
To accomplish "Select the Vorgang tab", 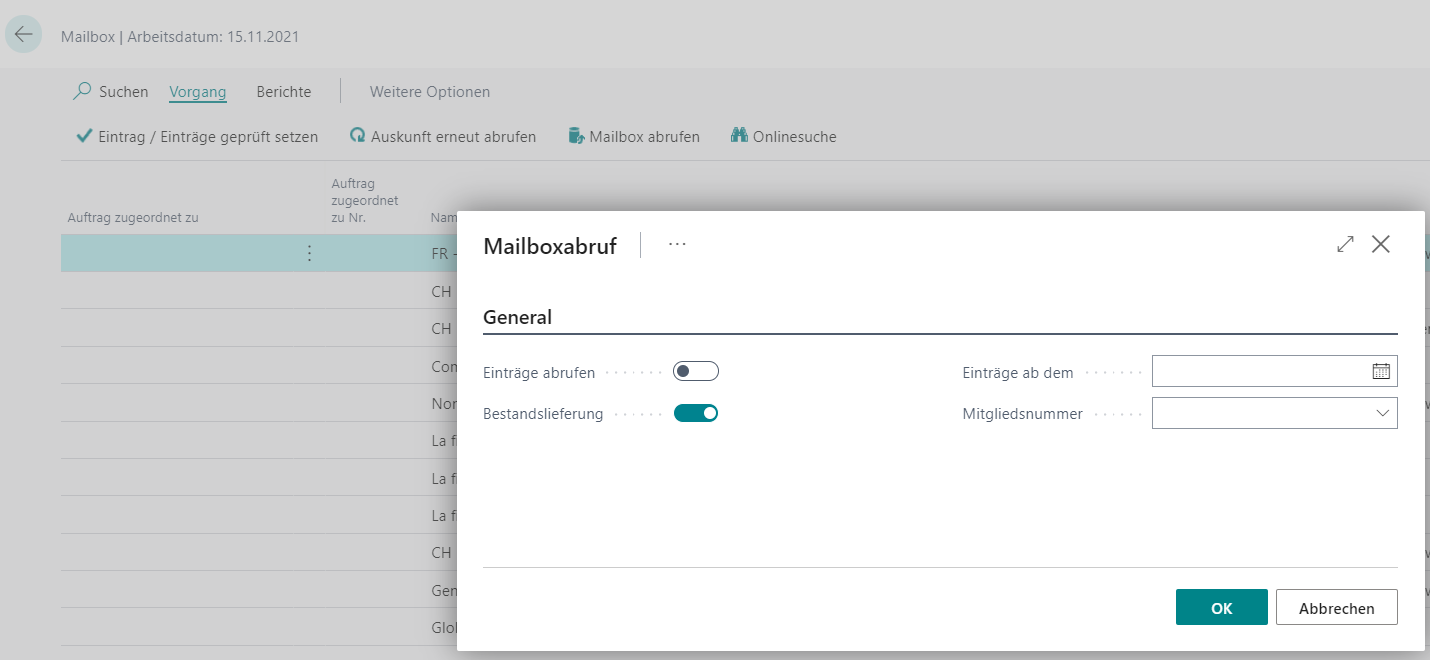I will 198,92.
